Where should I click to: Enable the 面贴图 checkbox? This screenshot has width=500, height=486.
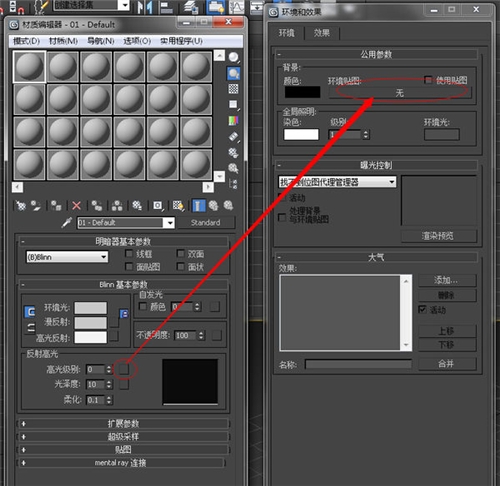point(129,266)
